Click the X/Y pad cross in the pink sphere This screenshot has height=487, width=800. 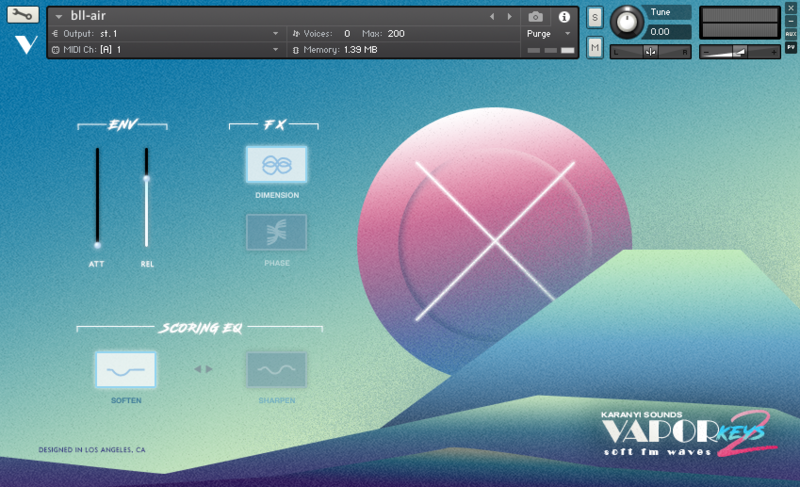(494, 241)
